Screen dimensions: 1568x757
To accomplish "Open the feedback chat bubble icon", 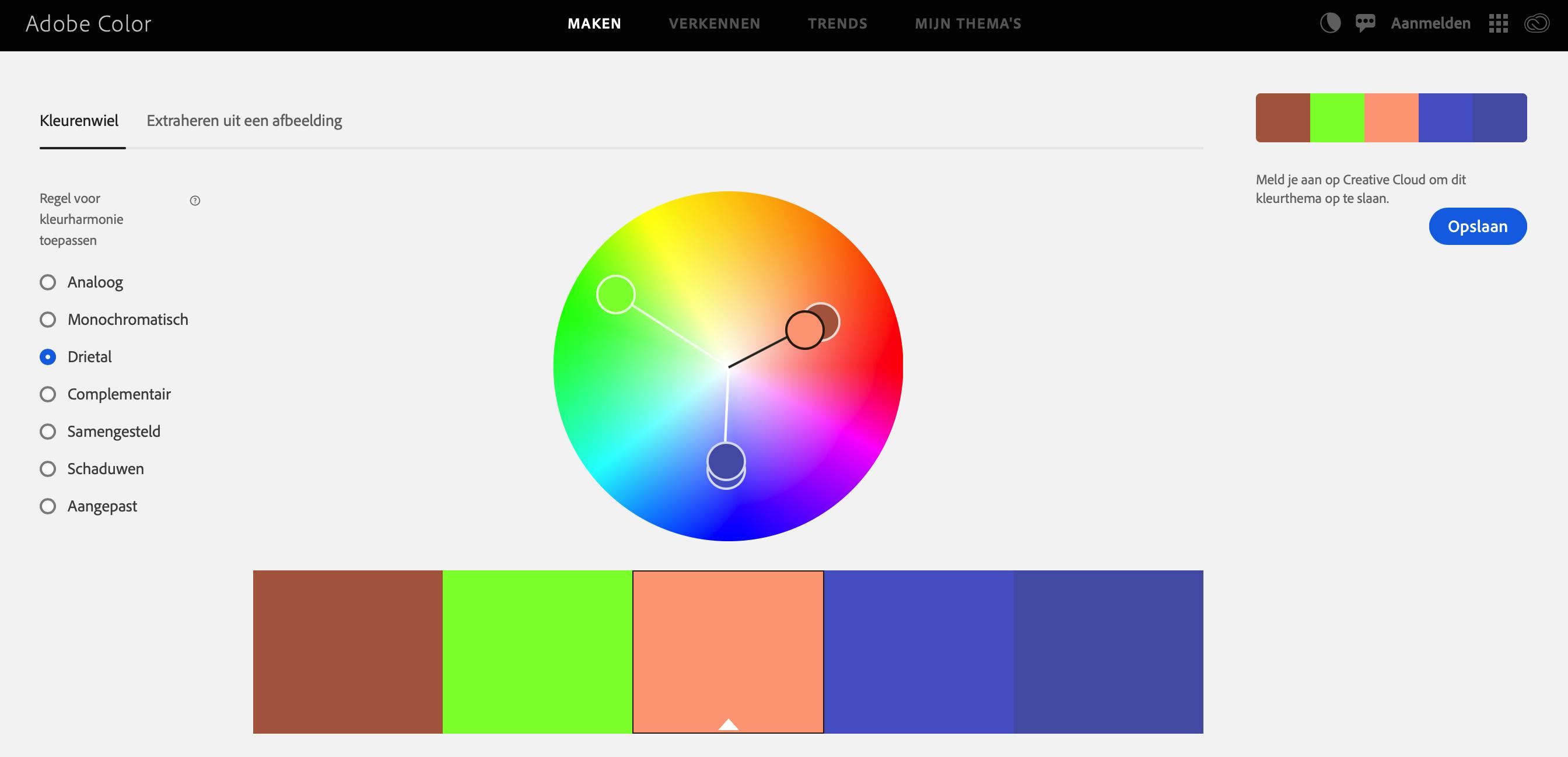I will tap(1366, 24).
